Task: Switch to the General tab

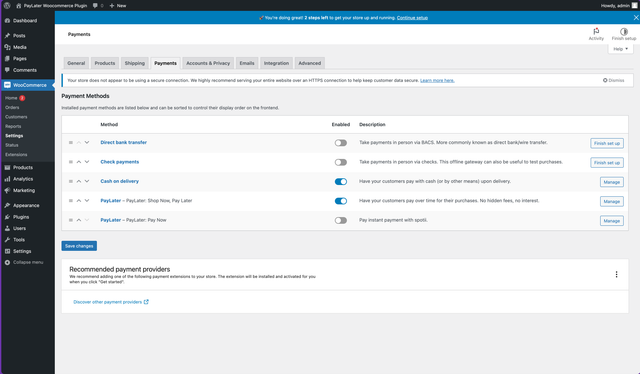Action: pos(76,63)
